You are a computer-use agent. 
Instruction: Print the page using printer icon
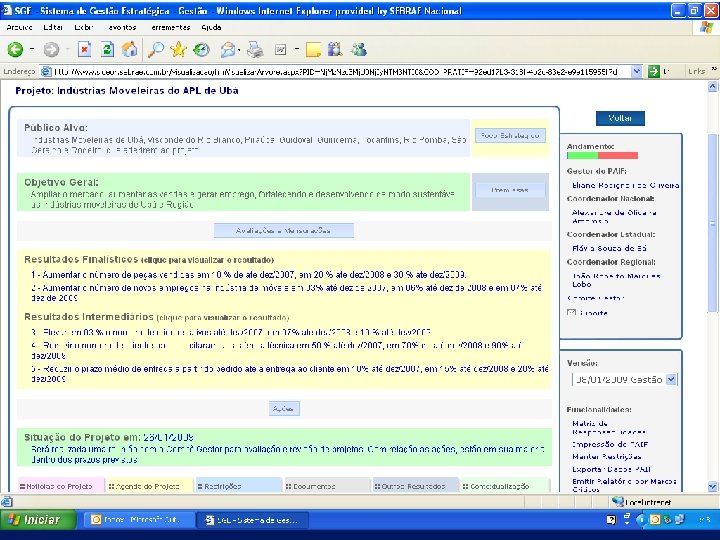[255, 49]
